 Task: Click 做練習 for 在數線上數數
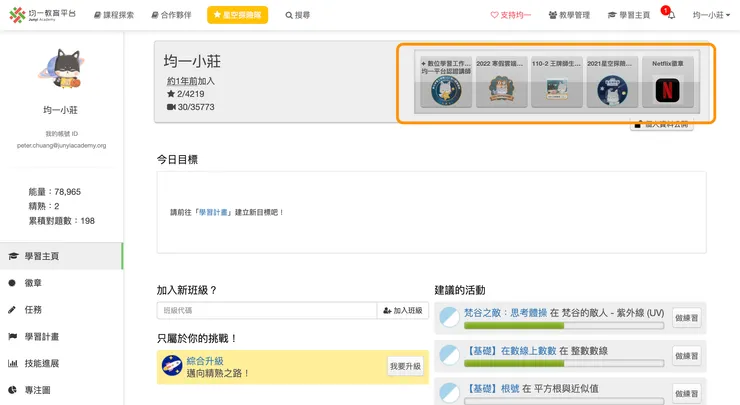[x=687, y=356]
